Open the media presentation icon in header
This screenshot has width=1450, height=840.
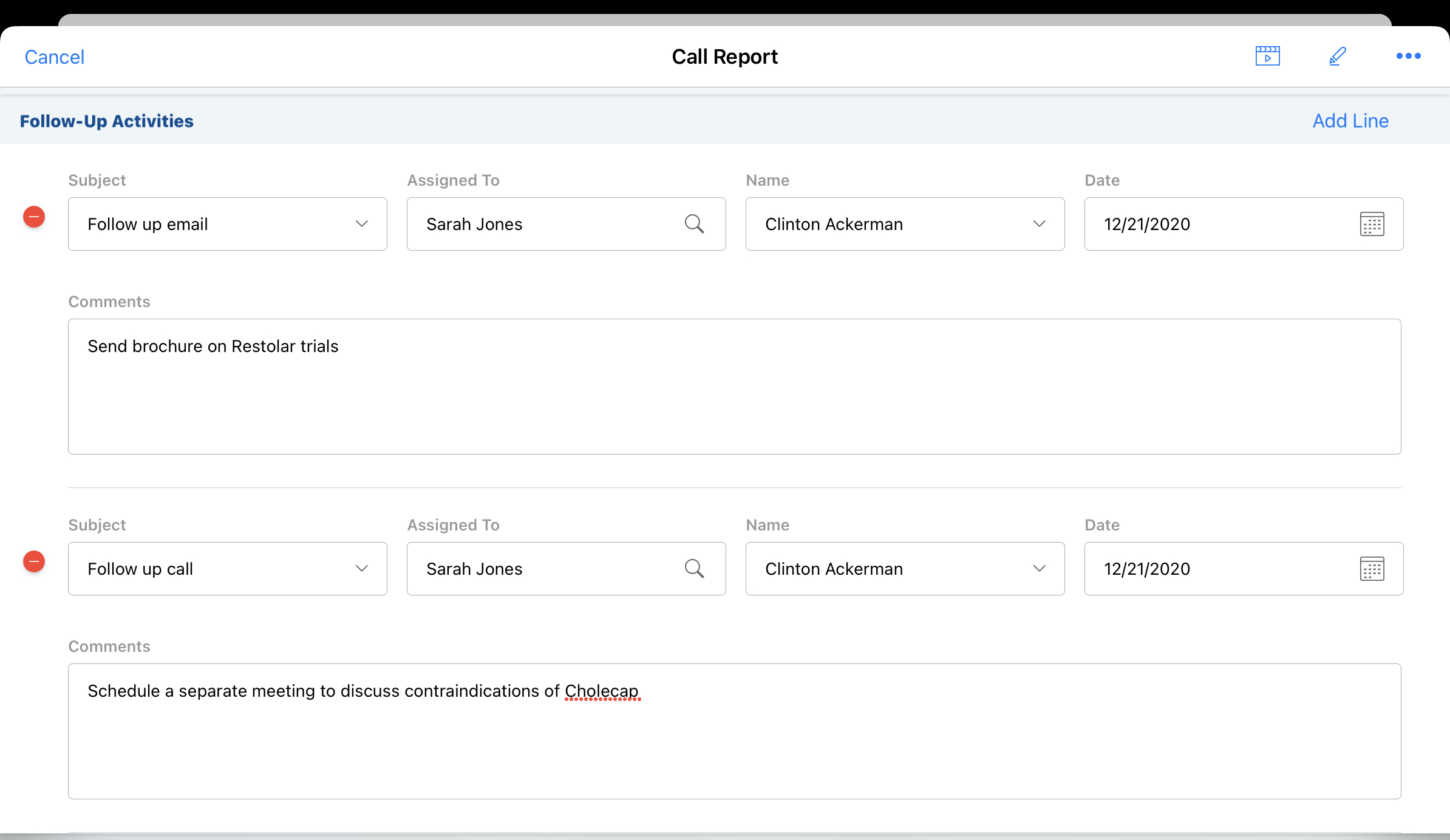tap(1267, 56)
